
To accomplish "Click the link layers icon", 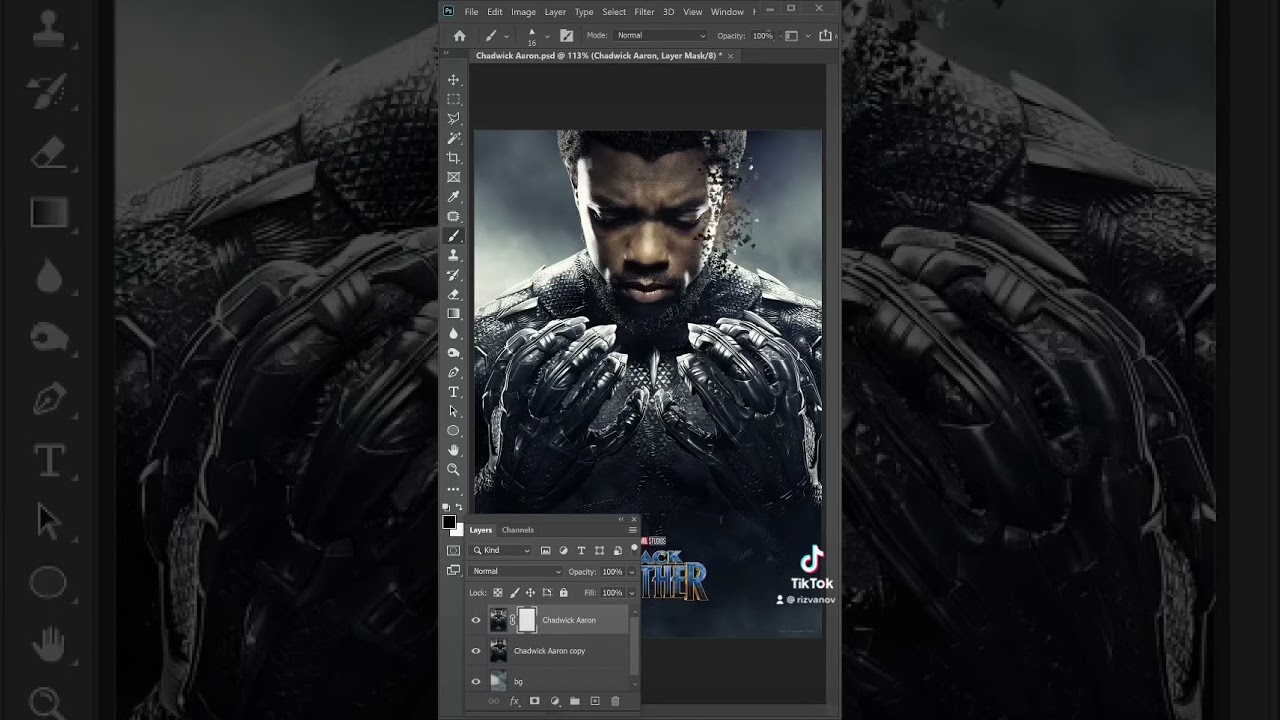I will 494,701.
